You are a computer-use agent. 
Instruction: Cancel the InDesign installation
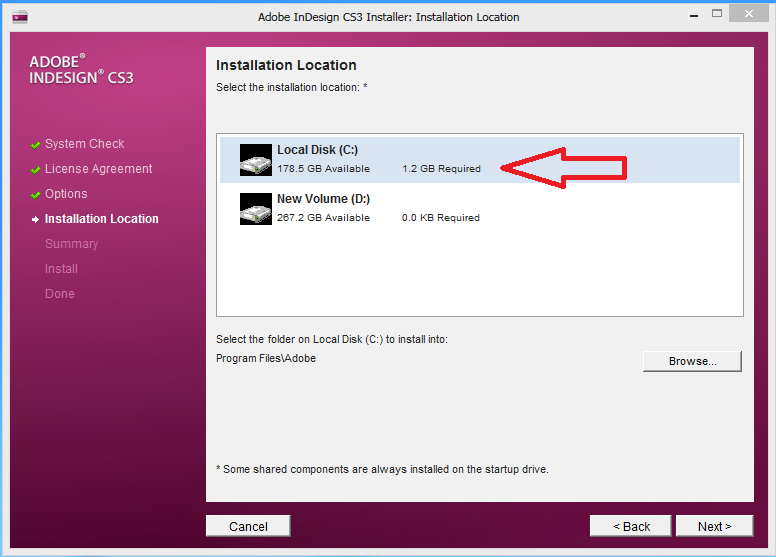248,526
